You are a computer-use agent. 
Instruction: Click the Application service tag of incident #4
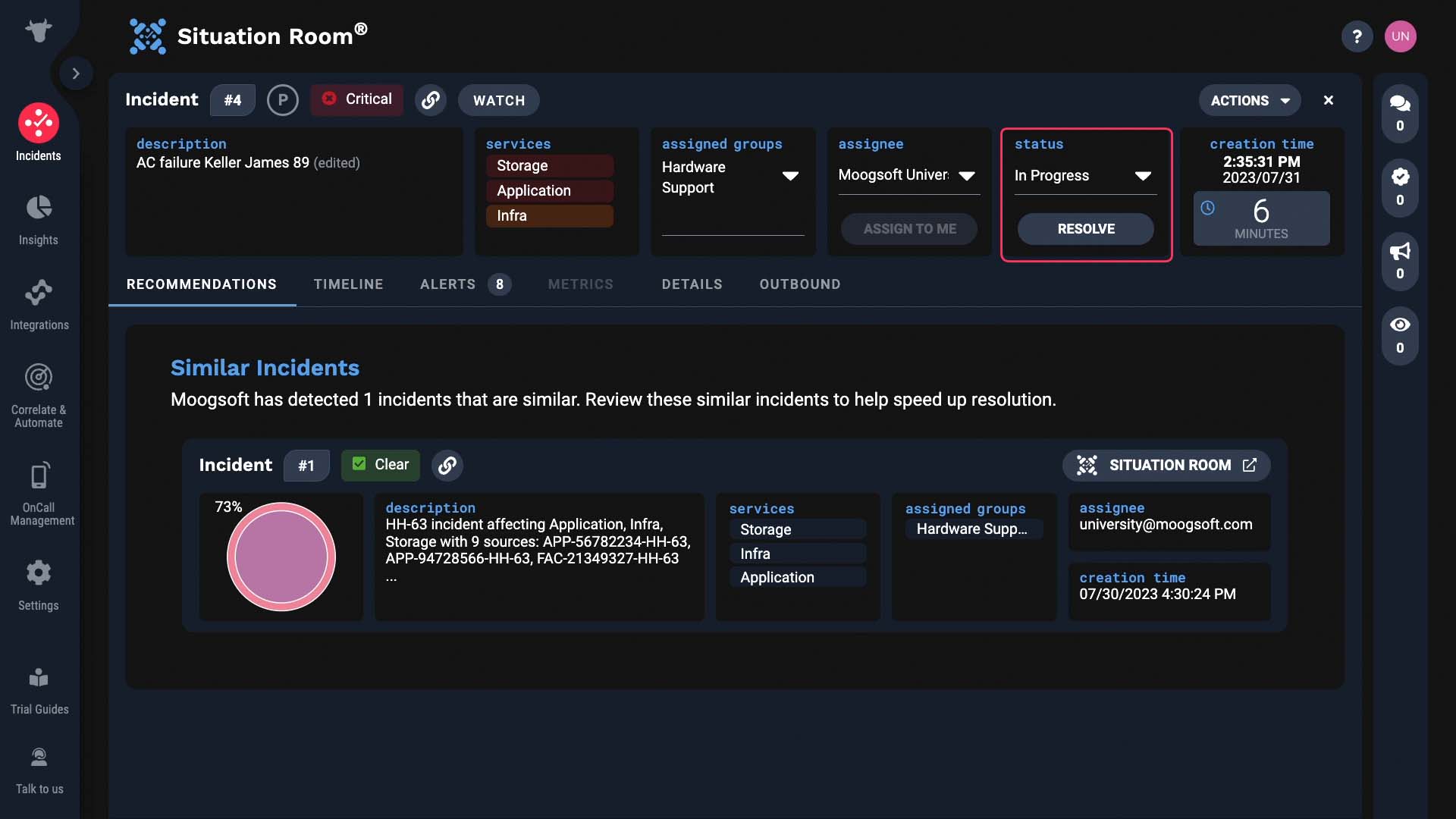(550, 191)
